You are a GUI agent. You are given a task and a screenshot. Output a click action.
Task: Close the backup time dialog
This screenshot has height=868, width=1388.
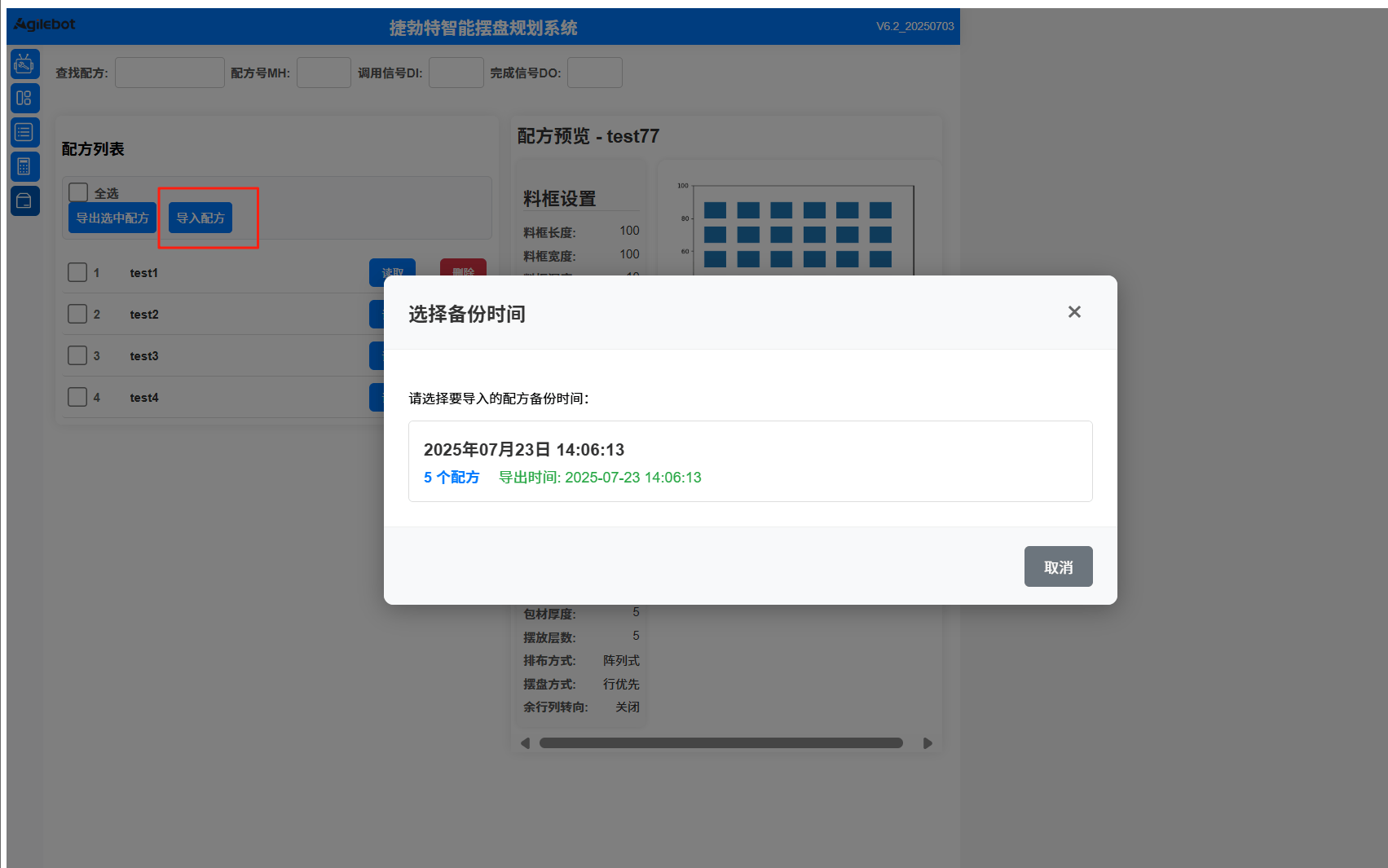tap(1074, 312)
